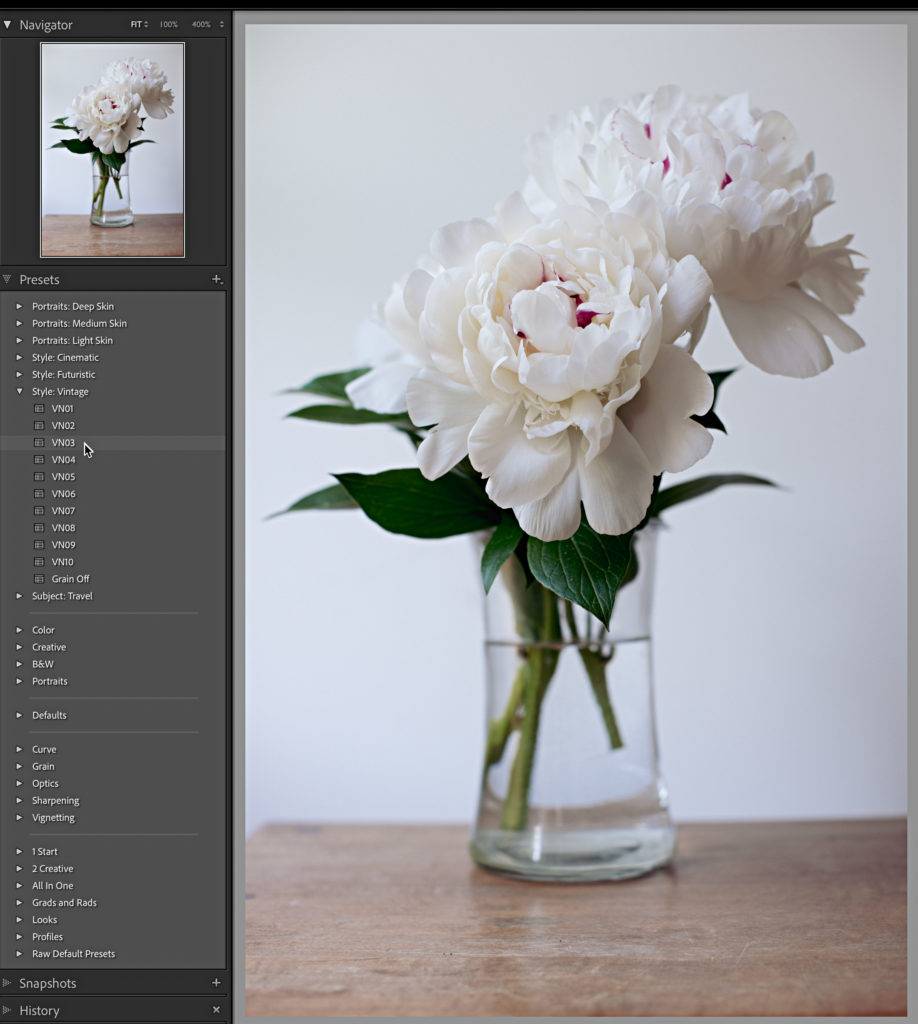The image size is (918, 1024).
Task: Collapse the Presets panel triangle
Action: (7, 280)
